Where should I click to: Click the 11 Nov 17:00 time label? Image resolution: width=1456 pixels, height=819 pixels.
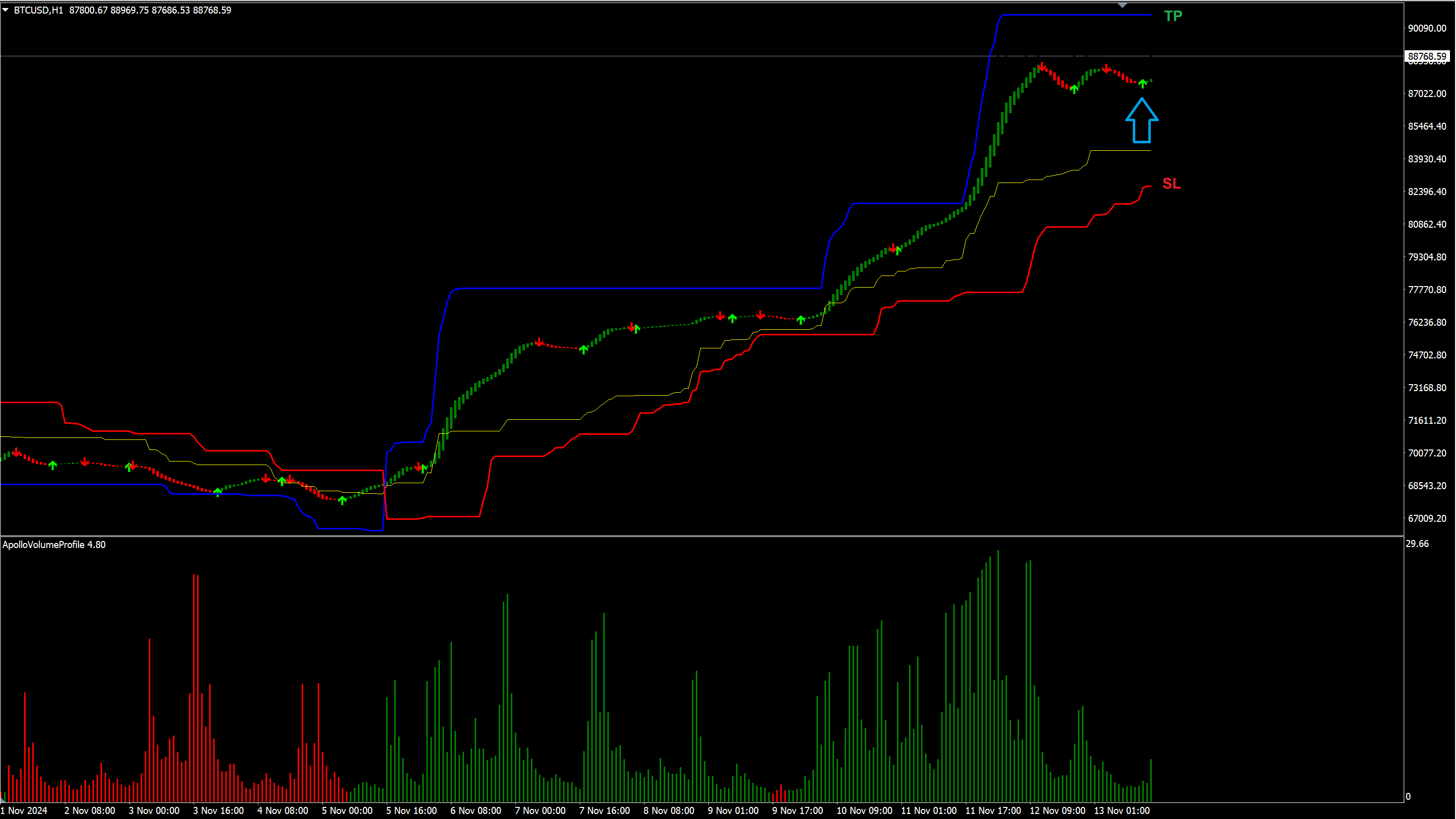tap(993, 810)
